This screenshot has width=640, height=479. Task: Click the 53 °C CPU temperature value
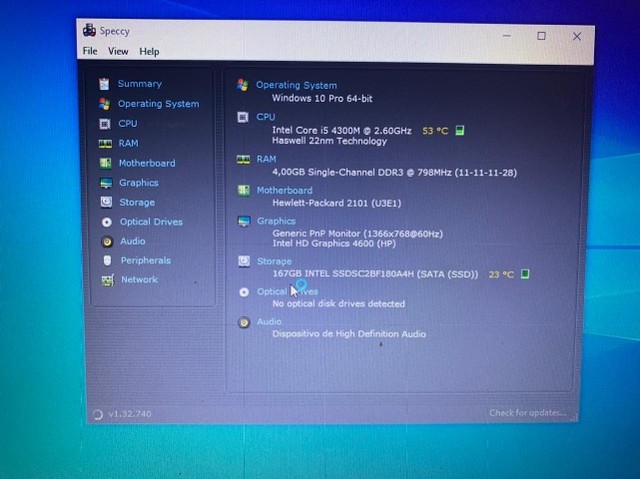[435, 131]
